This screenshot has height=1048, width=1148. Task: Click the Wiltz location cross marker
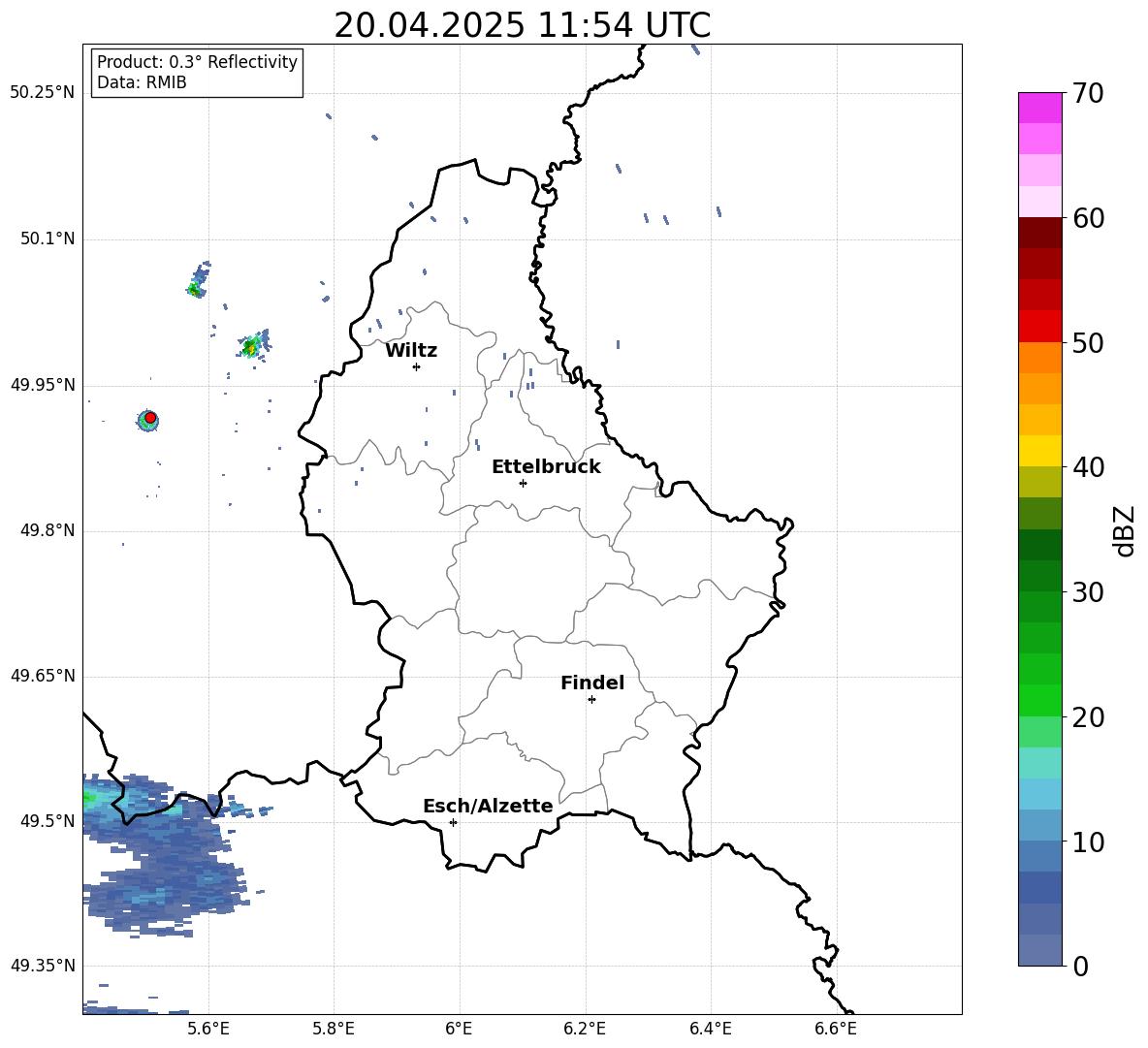(x=416, y=366)
